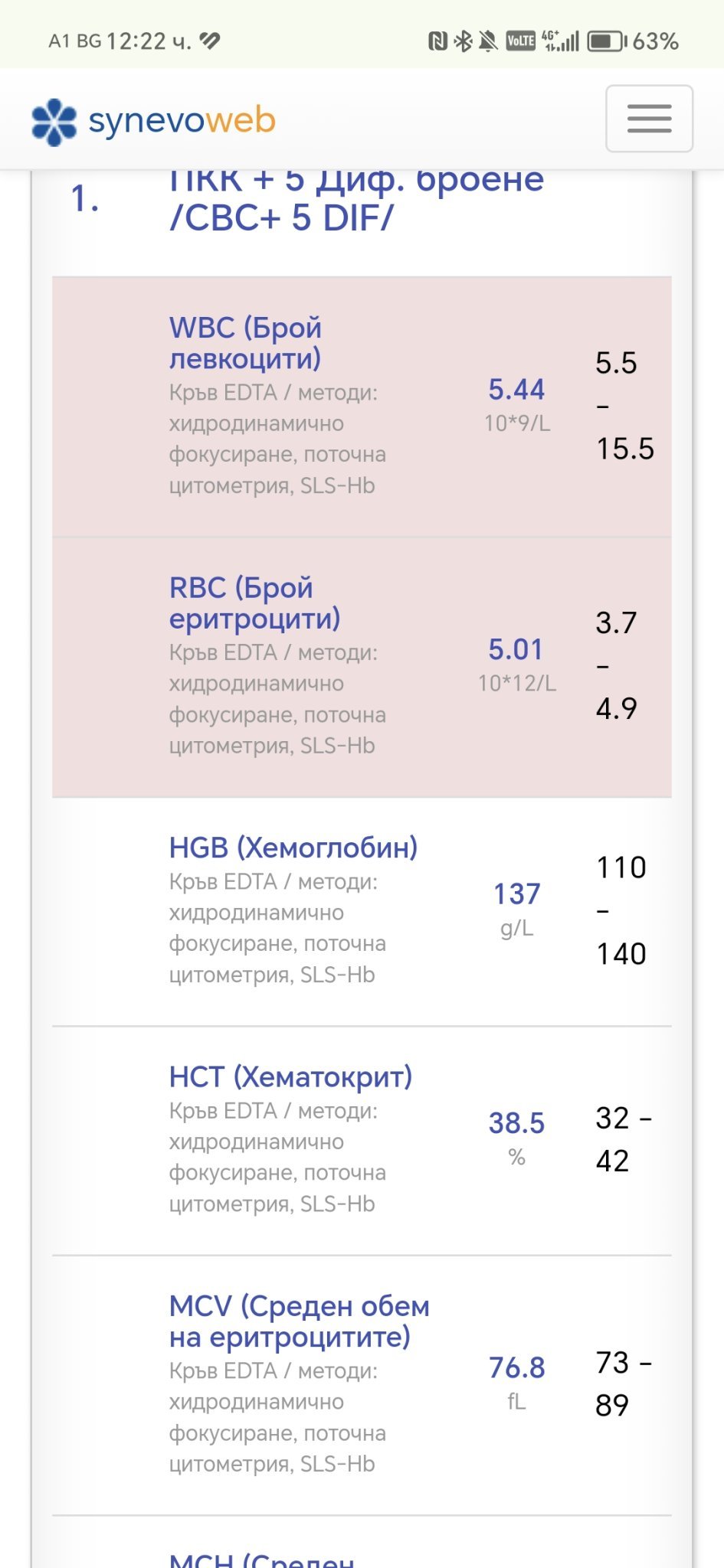This screenshot has height=1568, width=724.
Task: Open the MCV mean volume result
Action: [299, 1322]
